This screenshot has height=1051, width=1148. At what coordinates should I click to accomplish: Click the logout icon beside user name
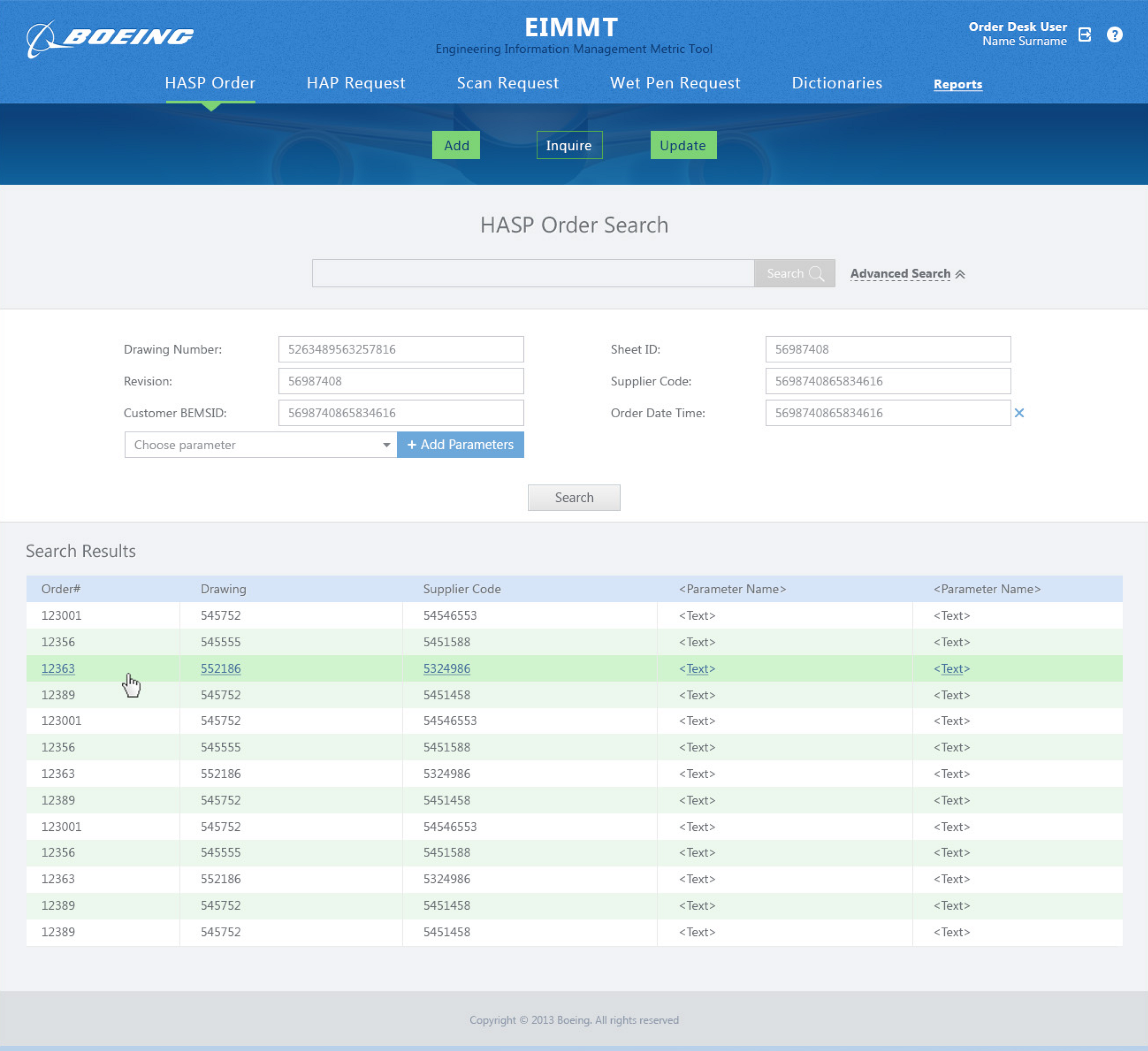[x=1084, y=35]
